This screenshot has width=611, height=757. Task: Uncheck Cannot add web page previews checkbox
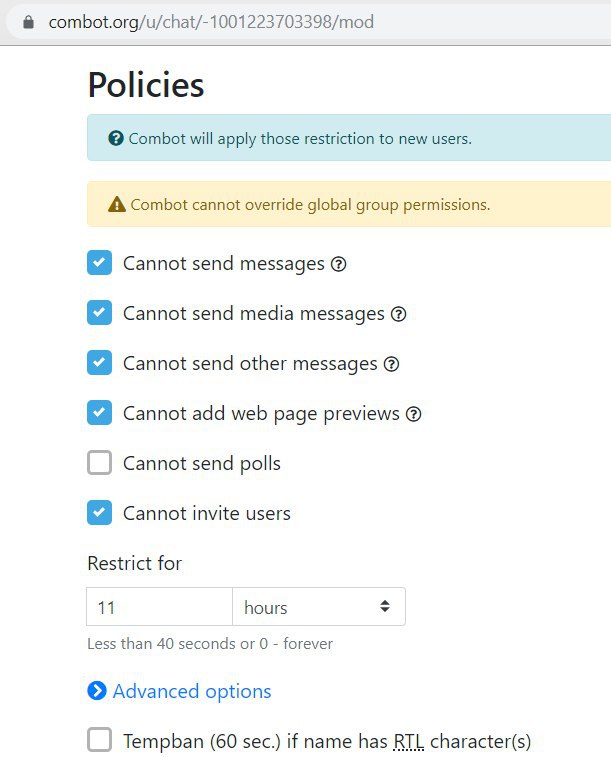(x=99, y=413)
